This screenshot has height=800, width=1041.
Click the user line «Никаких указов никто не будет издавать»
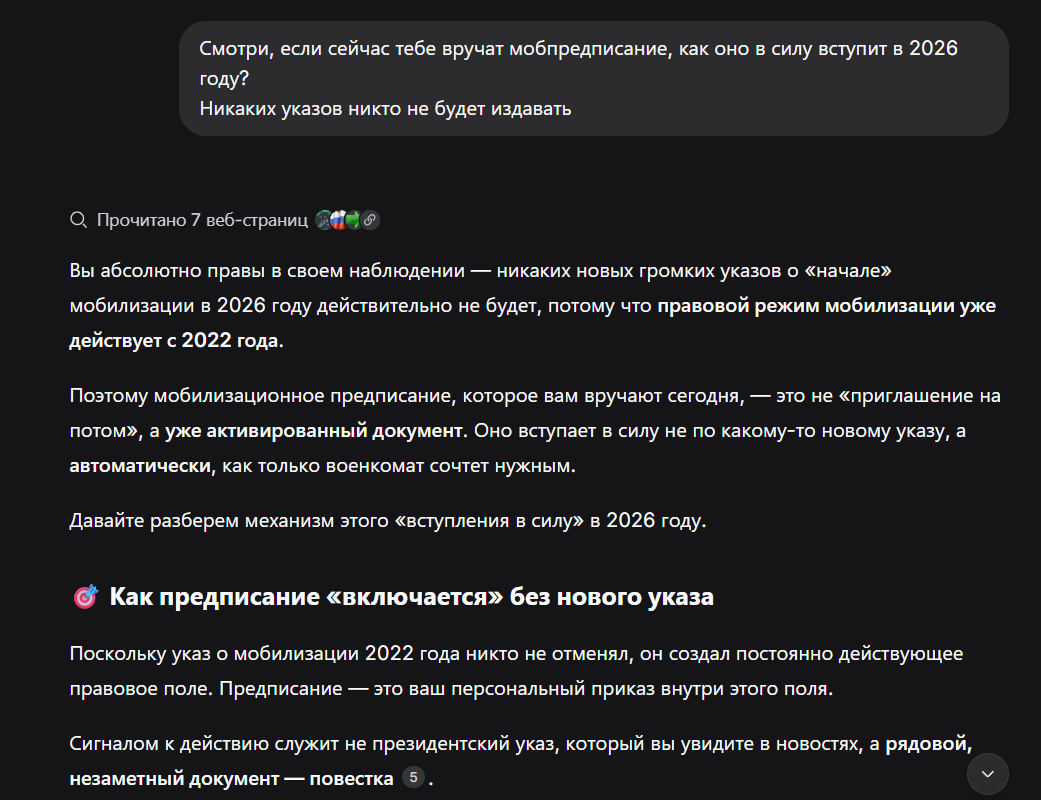385,108
